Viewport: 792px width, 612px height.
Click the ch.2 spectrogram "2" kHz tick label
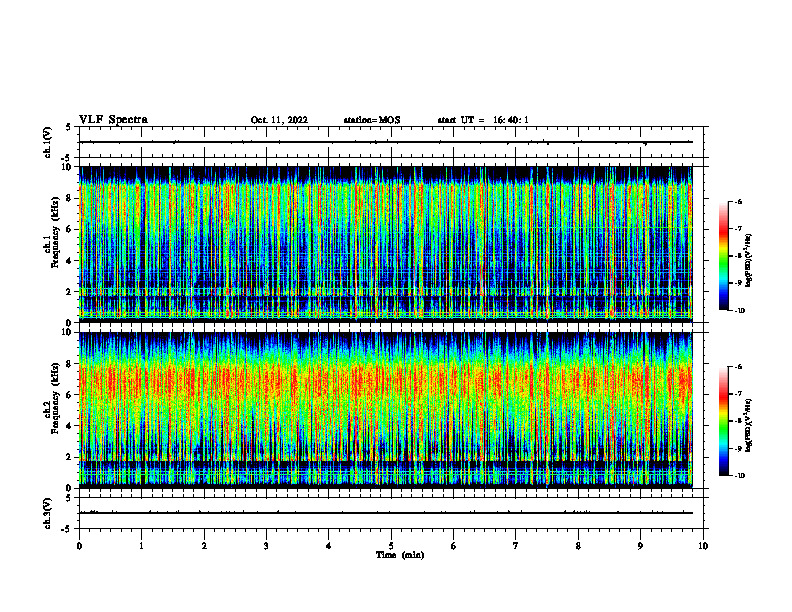click(70, 457)
